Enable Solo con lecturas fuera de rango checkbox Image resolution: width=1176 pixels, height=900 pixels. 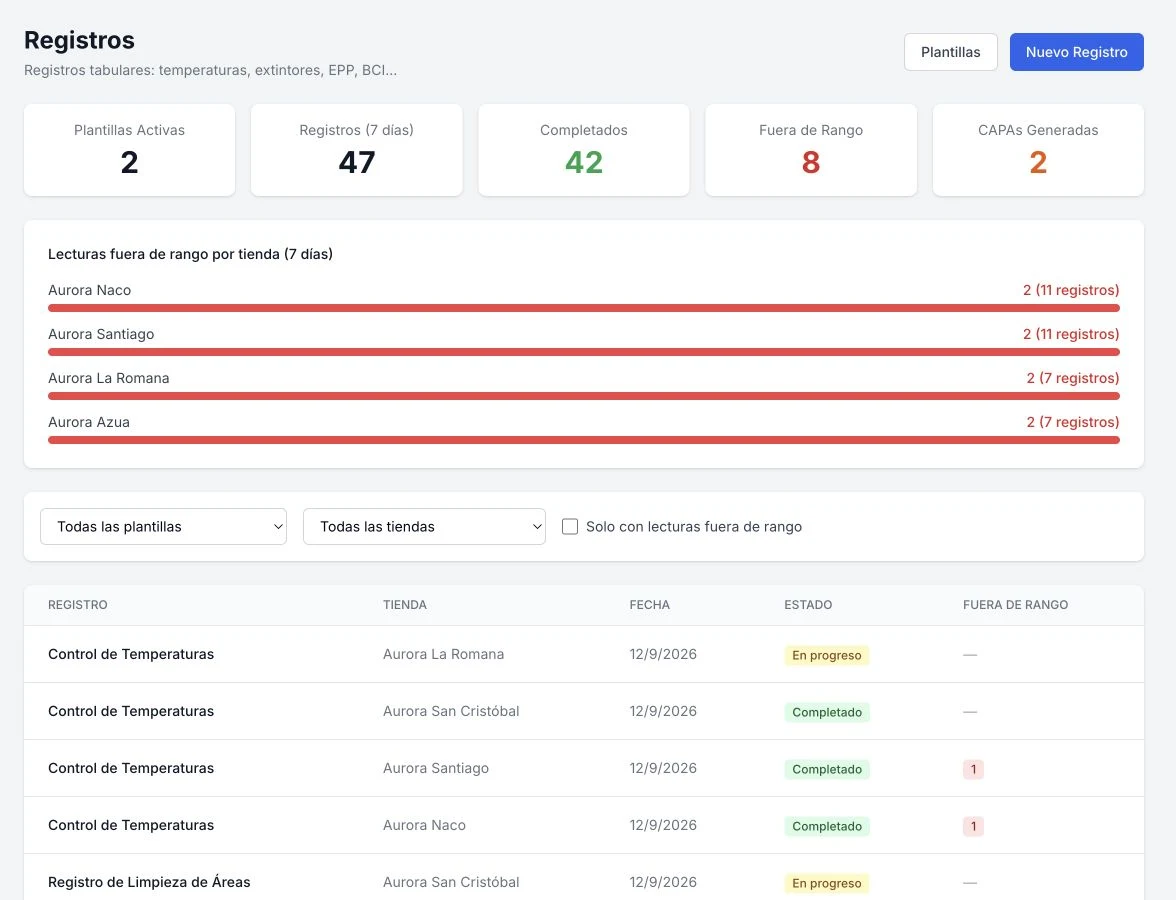[x=570, y=526]
